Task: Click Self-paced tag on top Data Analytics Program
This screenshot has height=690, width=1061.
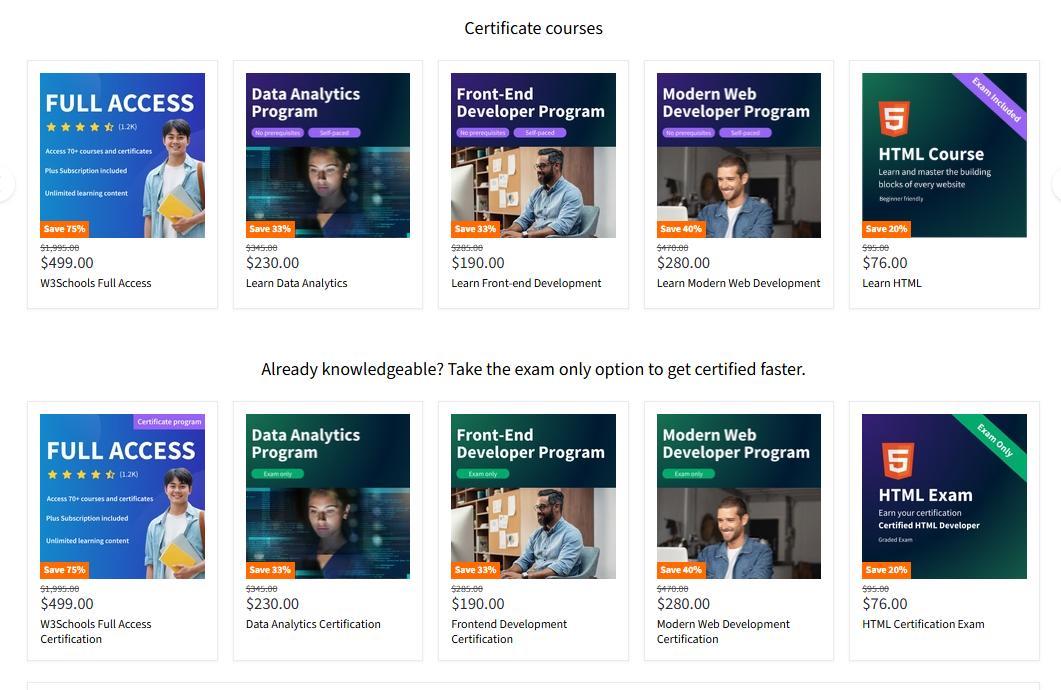Action: 333,133
